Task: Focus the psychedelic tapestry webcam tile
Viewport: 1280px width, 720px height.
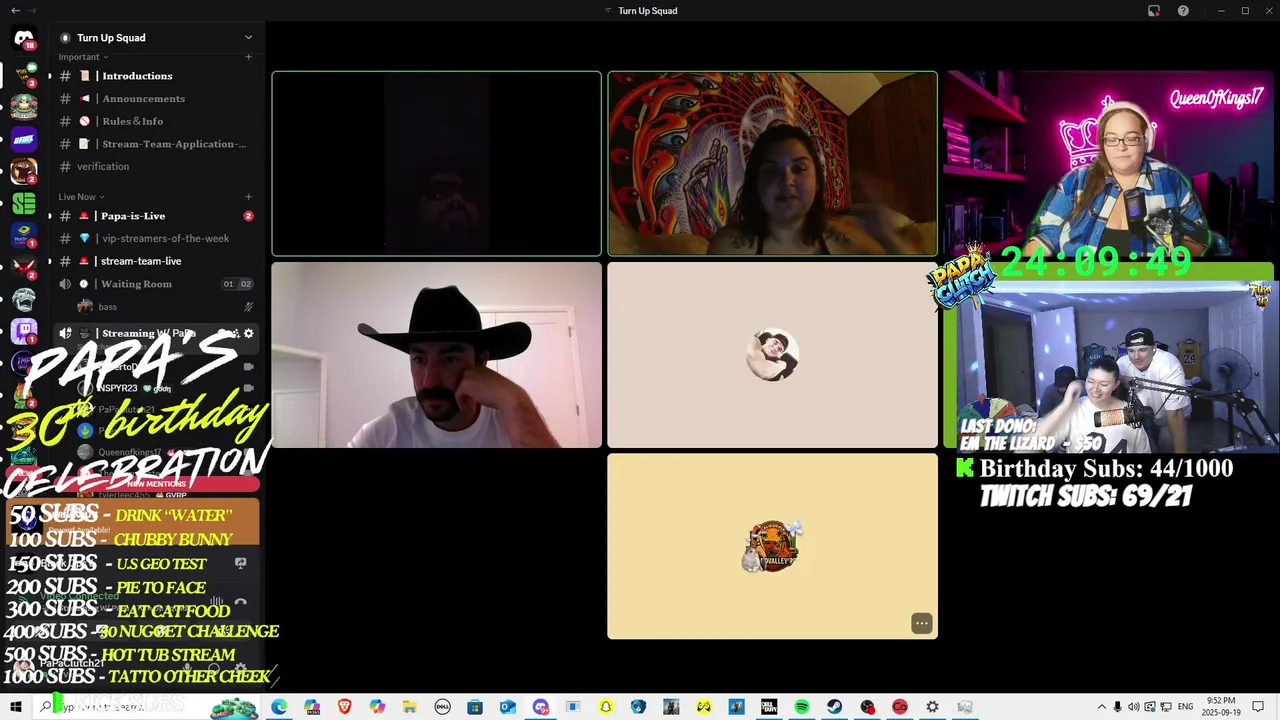Action: point(772,164)
